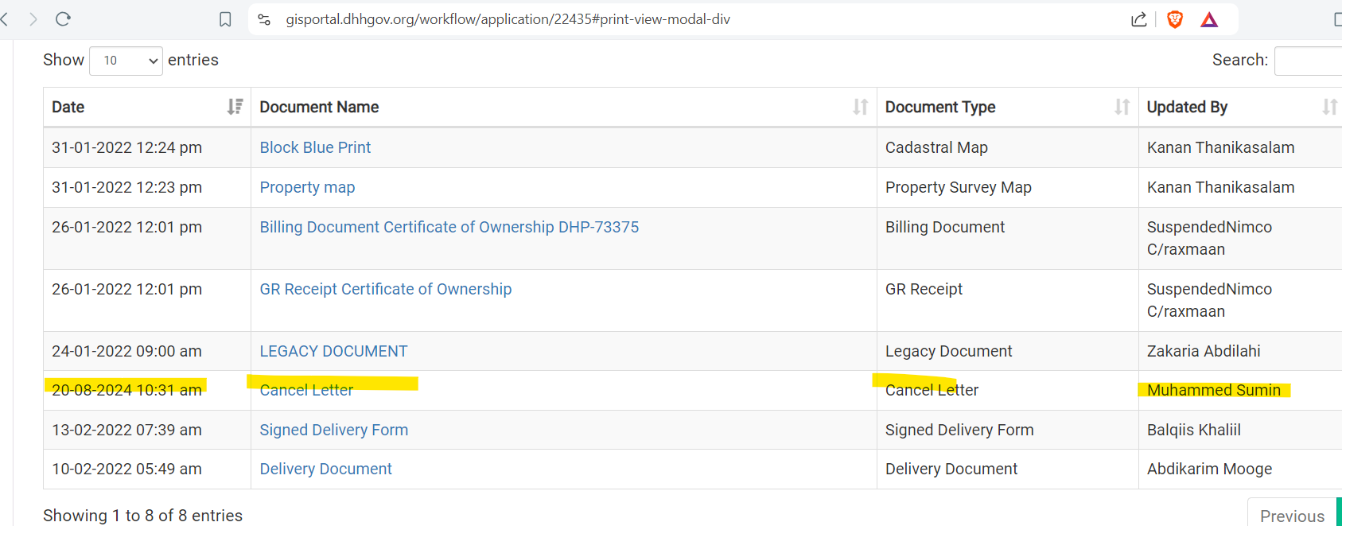Sort by Document Type column arrows

(x=1122, y=107)
